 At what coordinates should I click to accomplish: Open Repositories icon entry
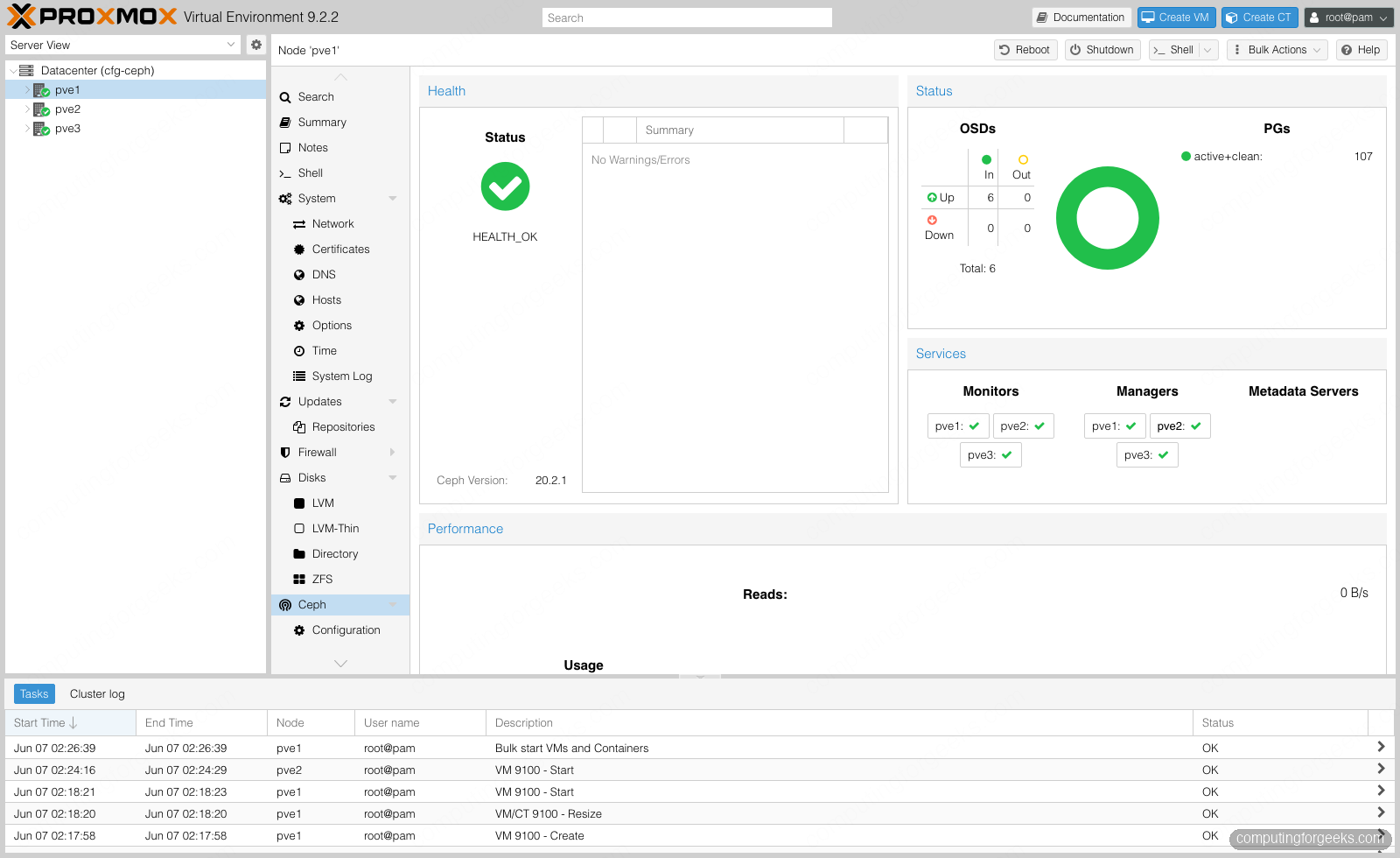(299, 427)
